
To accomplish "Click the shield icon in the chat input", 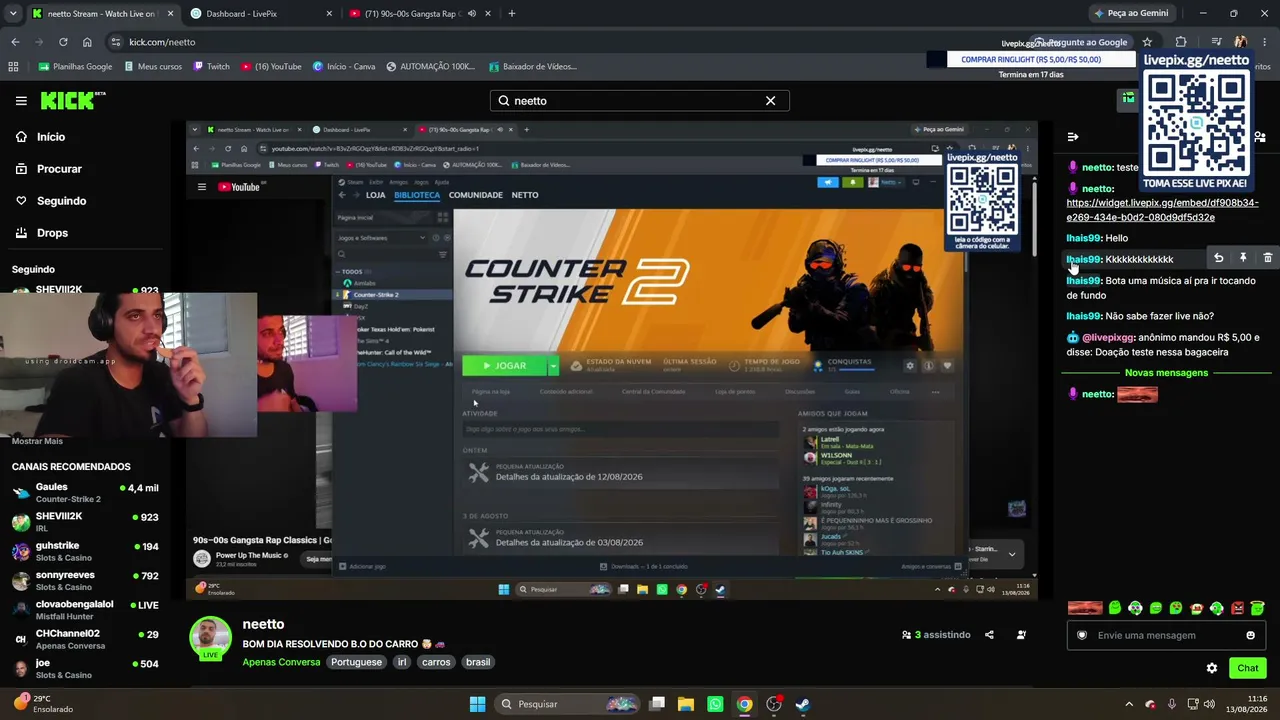I will tap(1082, 635).
